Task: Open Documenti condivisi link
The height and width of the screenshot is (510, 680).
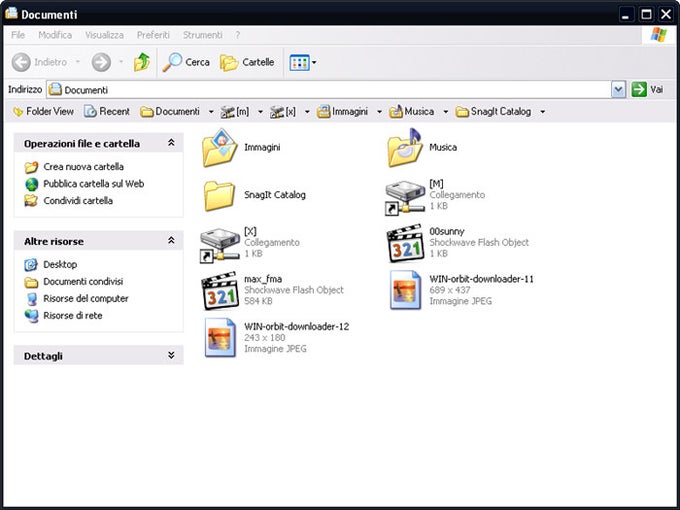Action: 74,282
